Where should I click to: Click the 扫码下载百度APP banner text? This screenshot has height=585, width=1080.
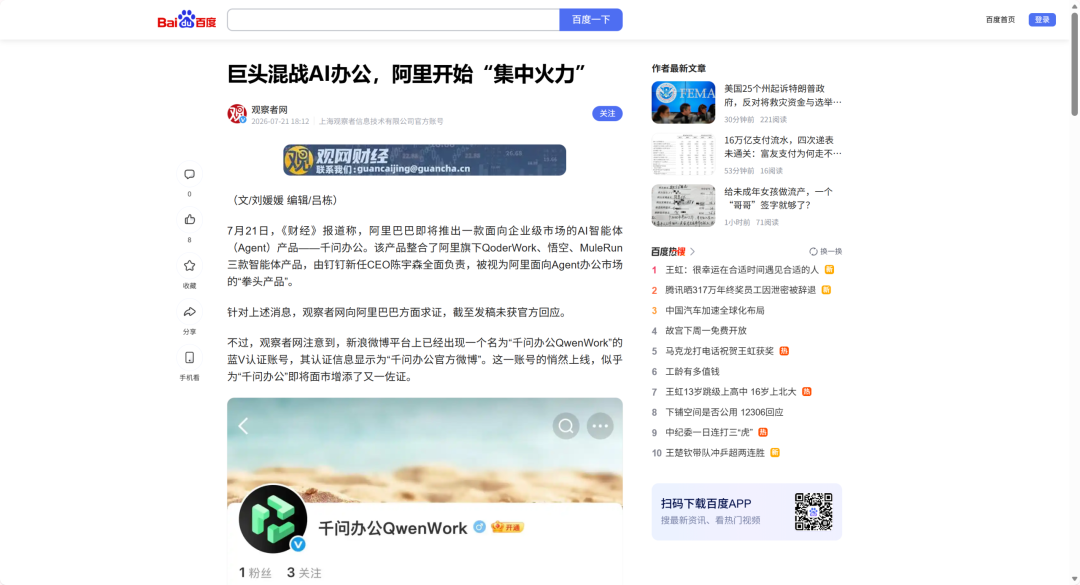706,504
